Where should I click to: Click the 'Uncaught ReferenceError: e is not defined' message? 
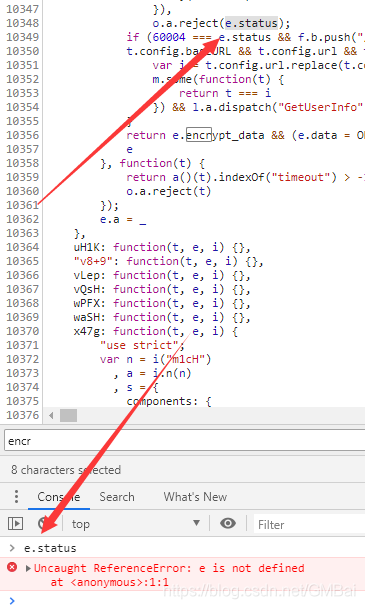click(169, 568)
